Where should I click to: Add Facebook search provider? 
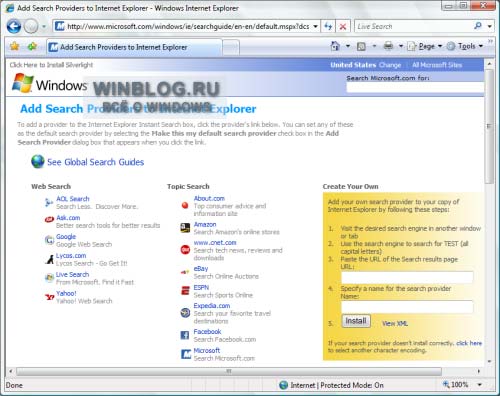point(207,332)
